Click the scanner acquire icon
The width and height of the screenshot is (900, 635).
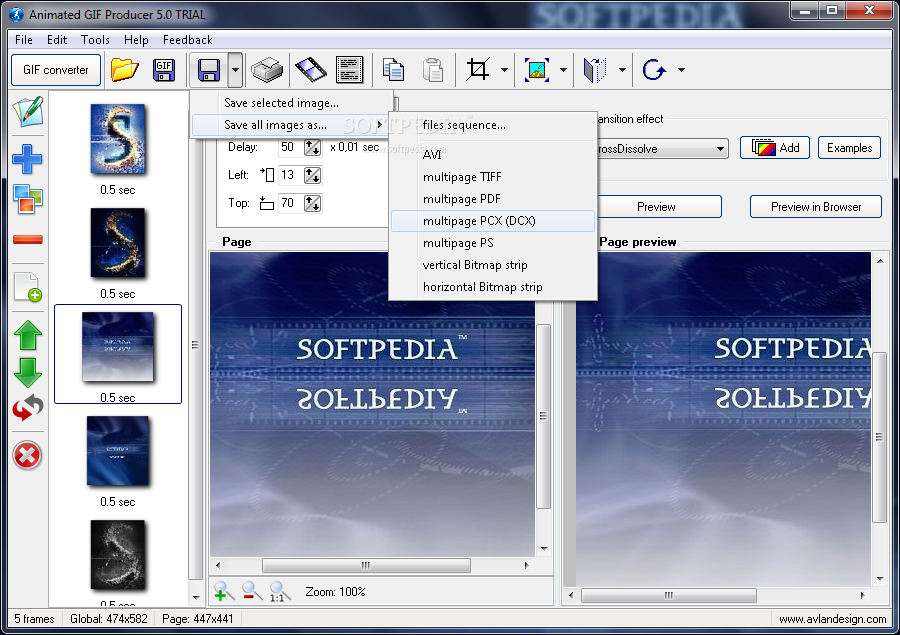point(267,70)
